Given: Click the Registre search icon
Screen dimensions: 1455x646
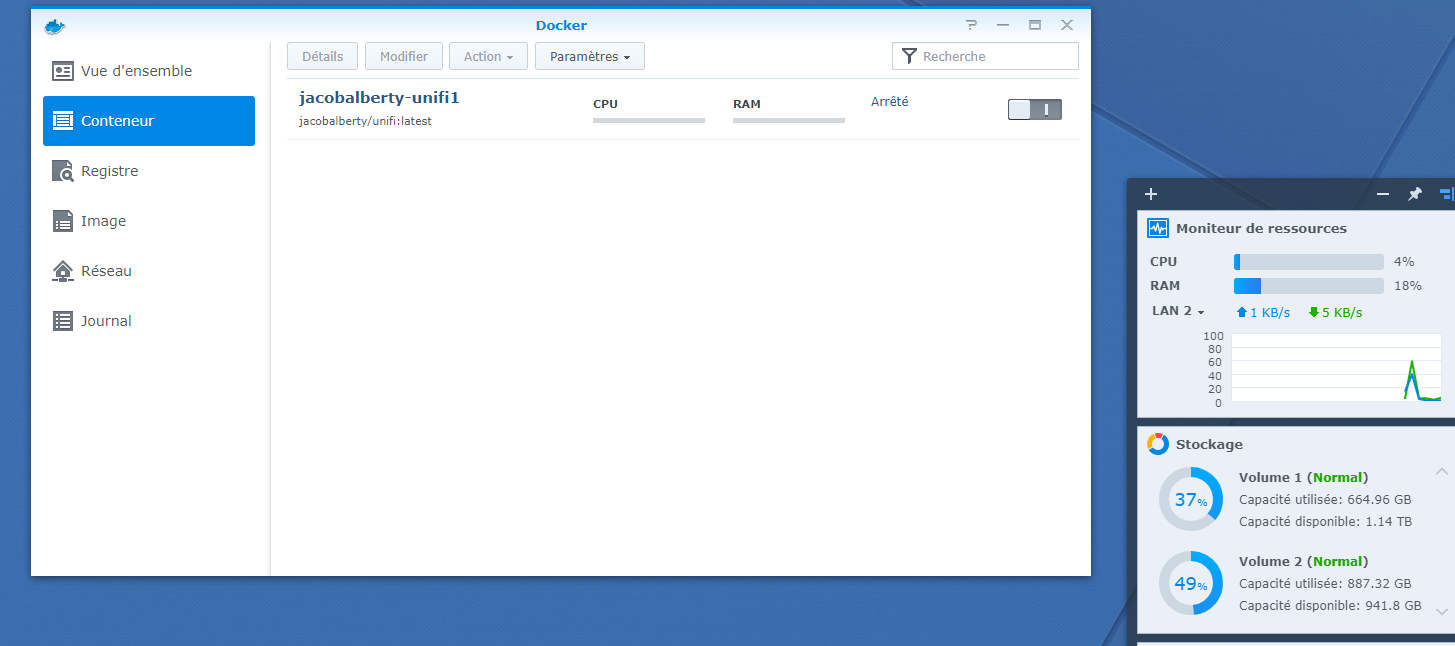Looking at the screenshot, I should pos(63,171).
